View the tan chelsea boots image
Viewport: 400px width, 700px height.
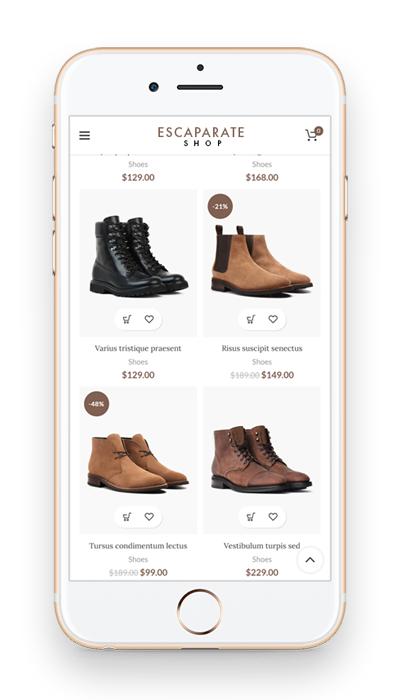262,261
